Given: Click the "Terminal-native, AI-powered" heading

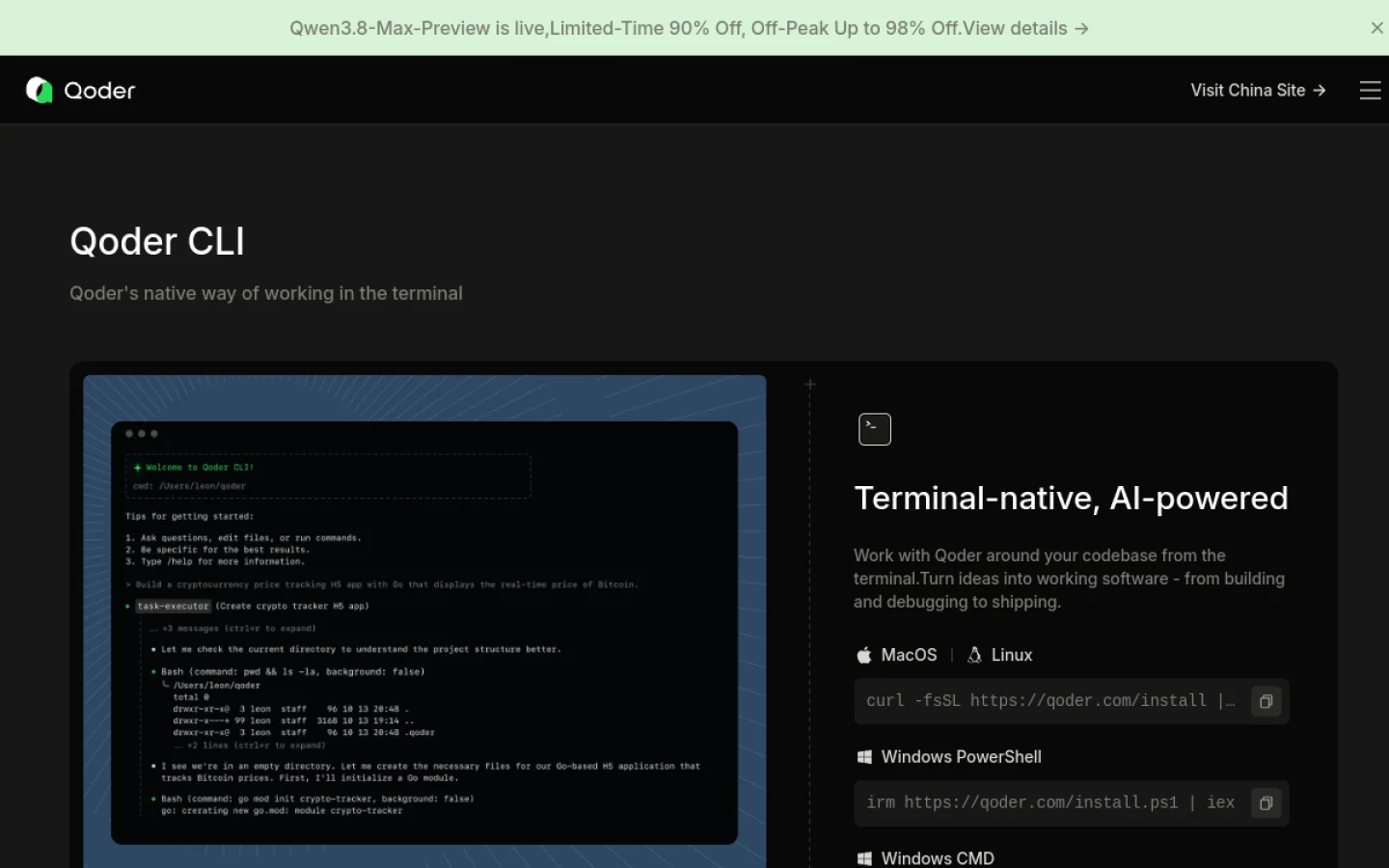Looking at the screenshot, I should click(1071, 498).
